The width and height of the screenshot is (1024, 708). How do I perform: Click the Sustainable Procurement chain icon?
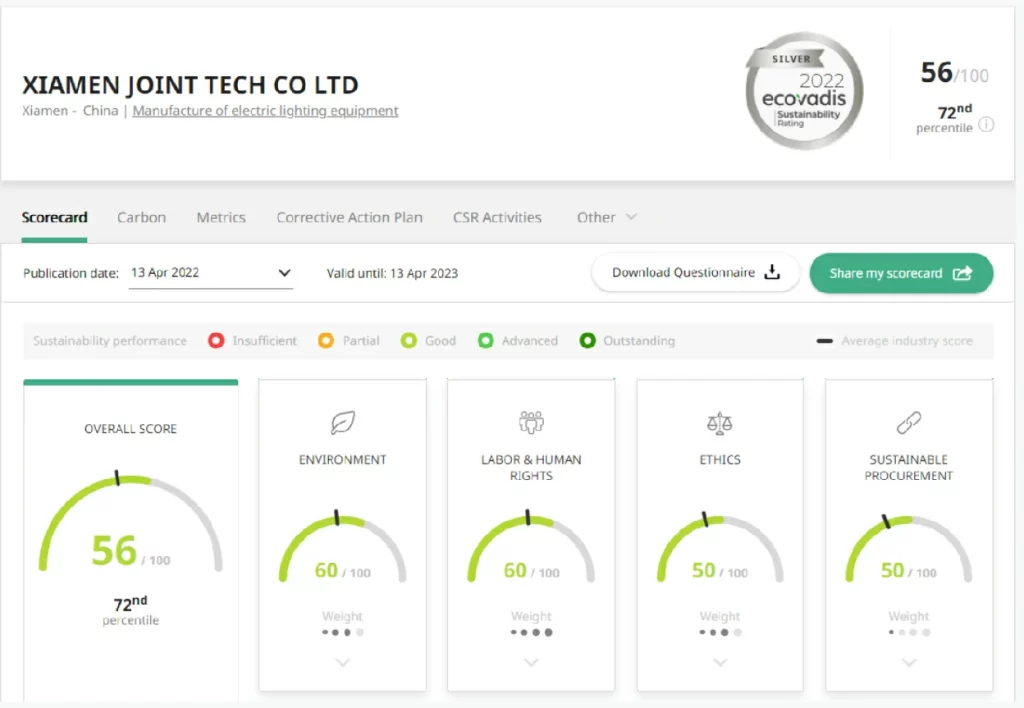(908, 423)
